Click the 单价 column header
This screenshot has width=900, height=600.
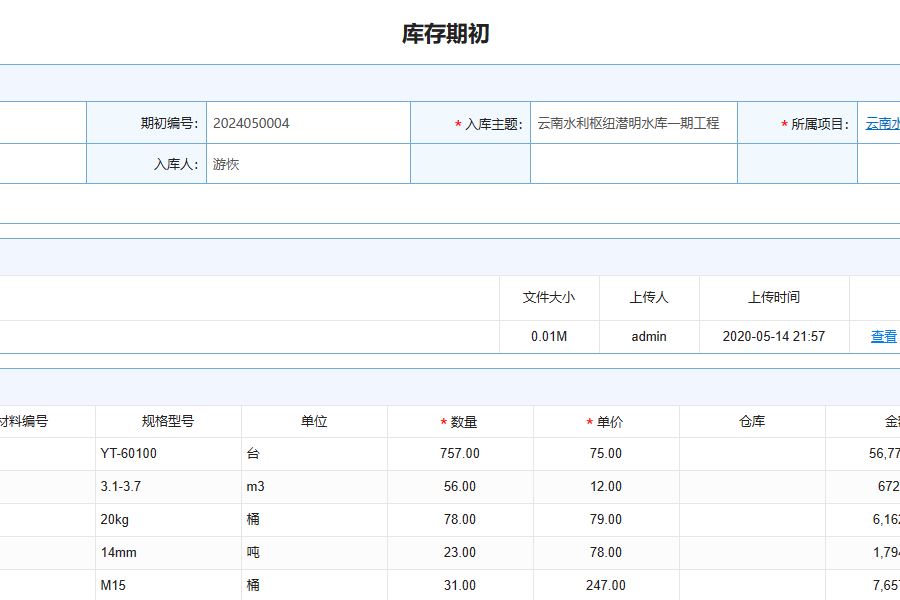click(606, 422)
